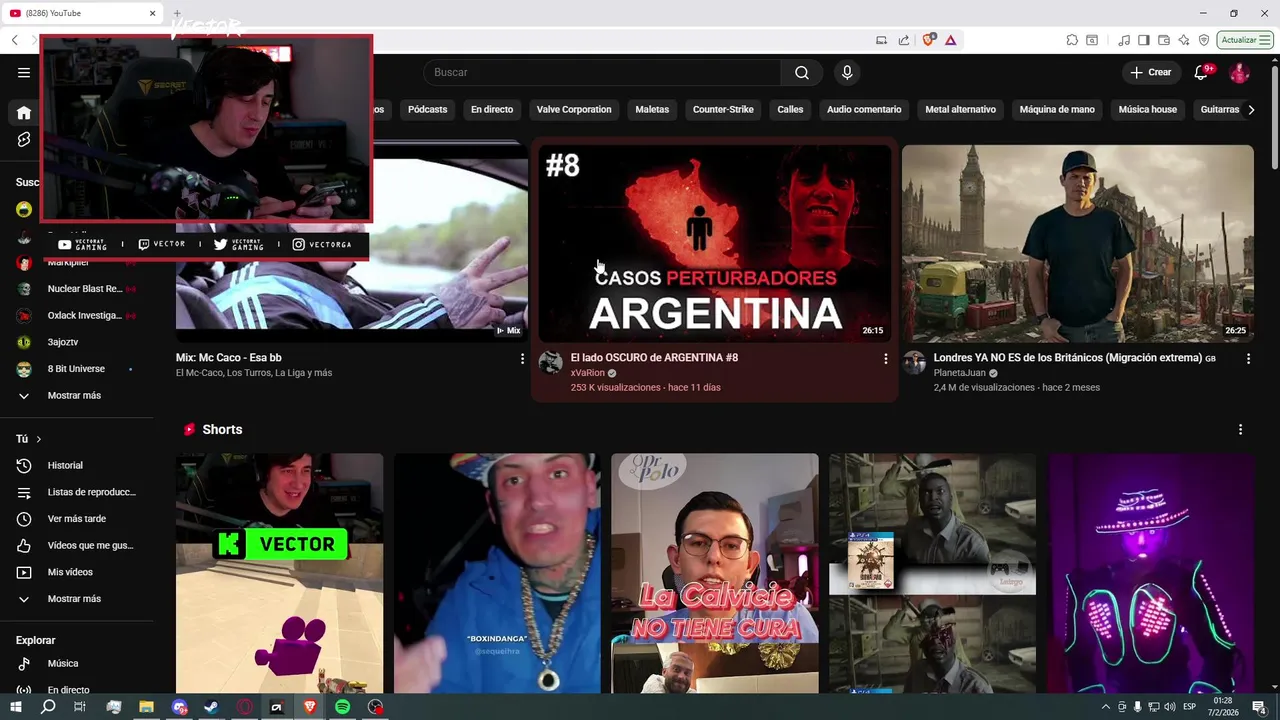
Task: Click the Crear button
Action: coord(1150,72)
